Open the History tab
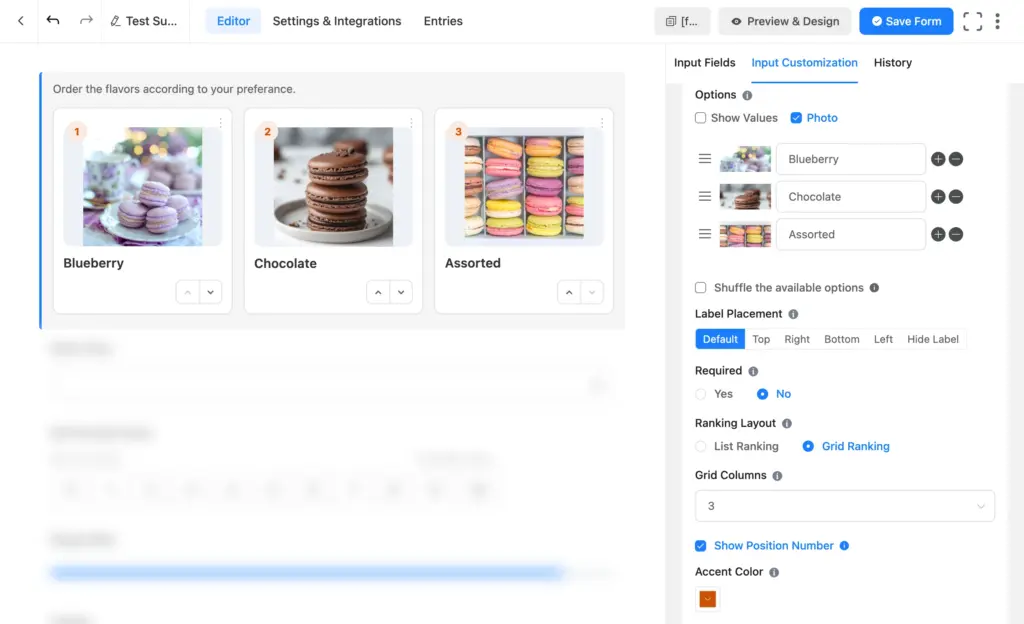 click(893, 63)
